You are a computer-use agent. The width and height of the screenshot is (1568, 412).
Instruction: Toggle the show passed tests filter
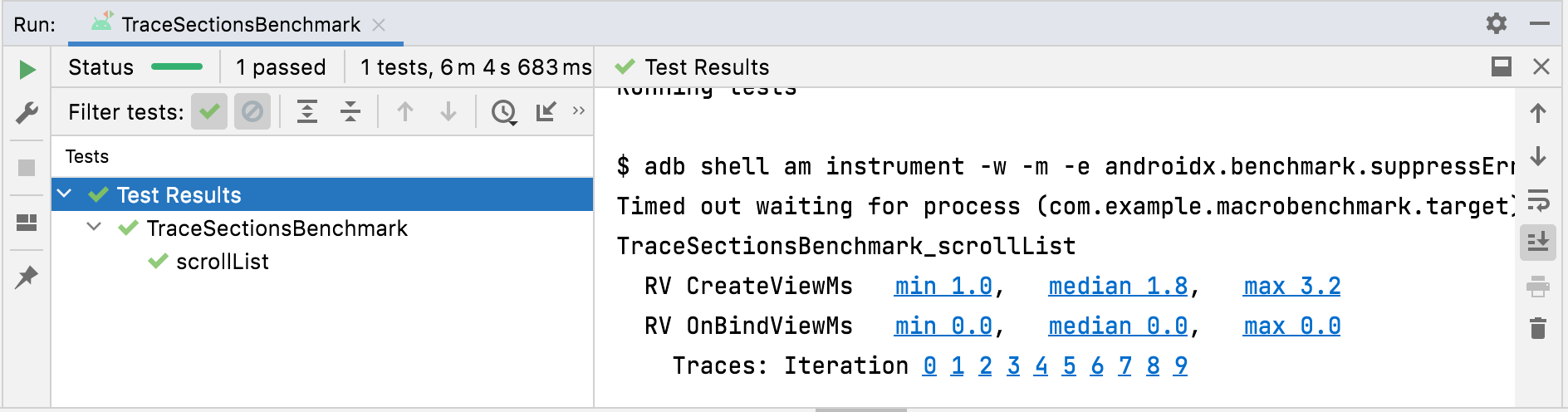tap(209, 111)
